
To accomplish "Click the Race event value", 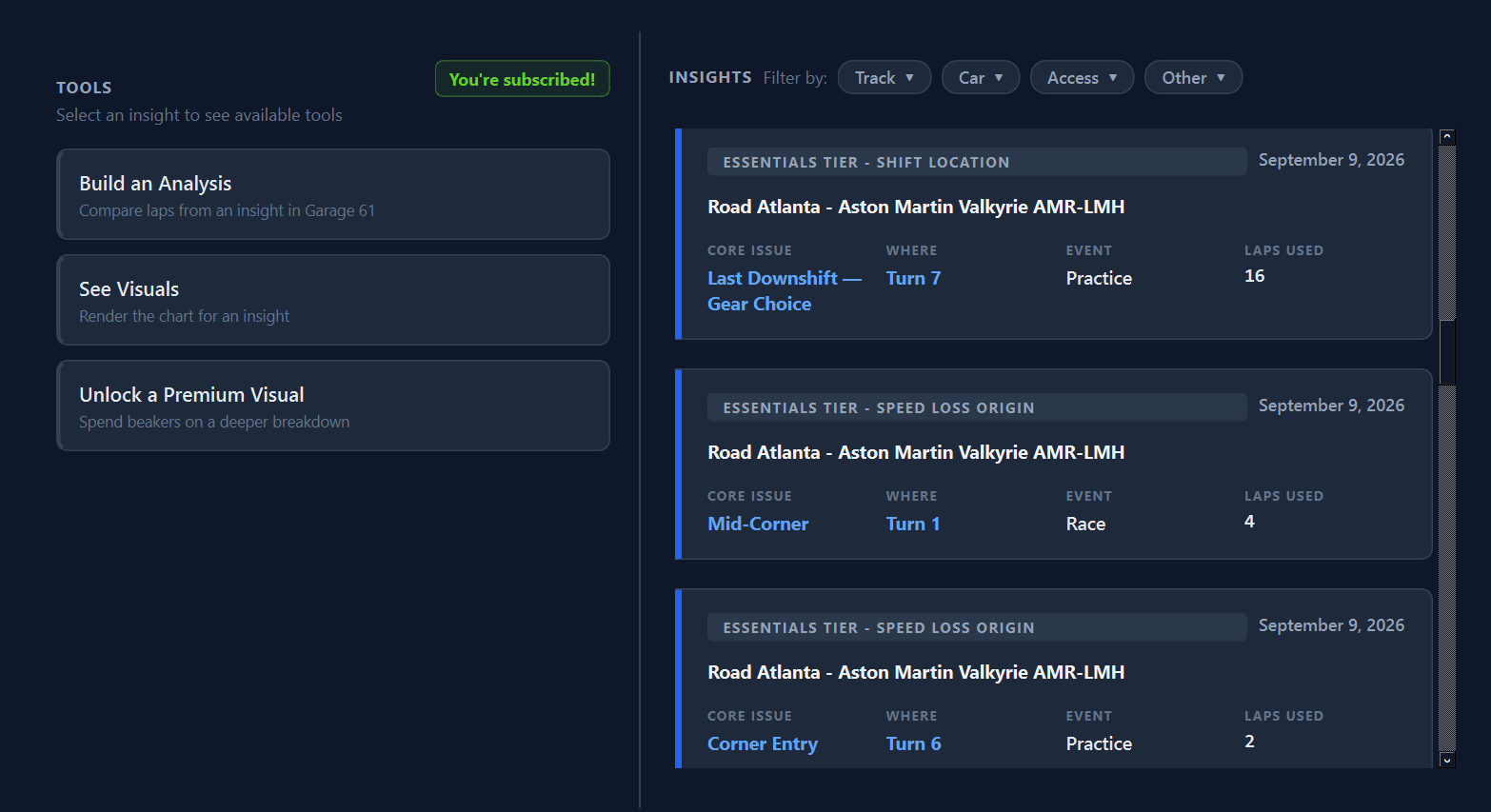I will point(1085,524).
